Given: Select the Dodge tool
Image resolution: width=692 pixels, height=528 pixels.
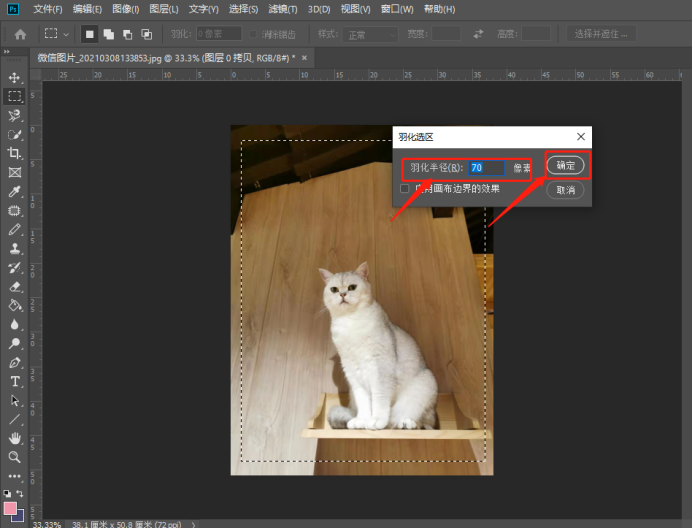Looking at the screenshot, I should pyautogui.click(x=14, y=343).
